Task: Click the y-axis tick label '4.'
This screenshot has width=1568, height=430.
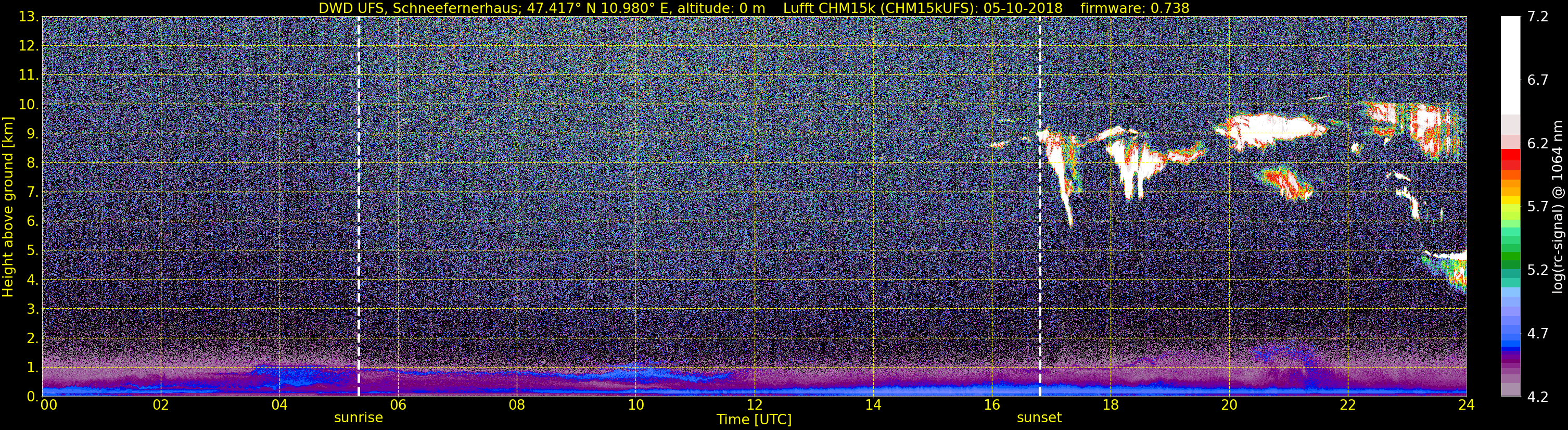Action: coord(32,280)
